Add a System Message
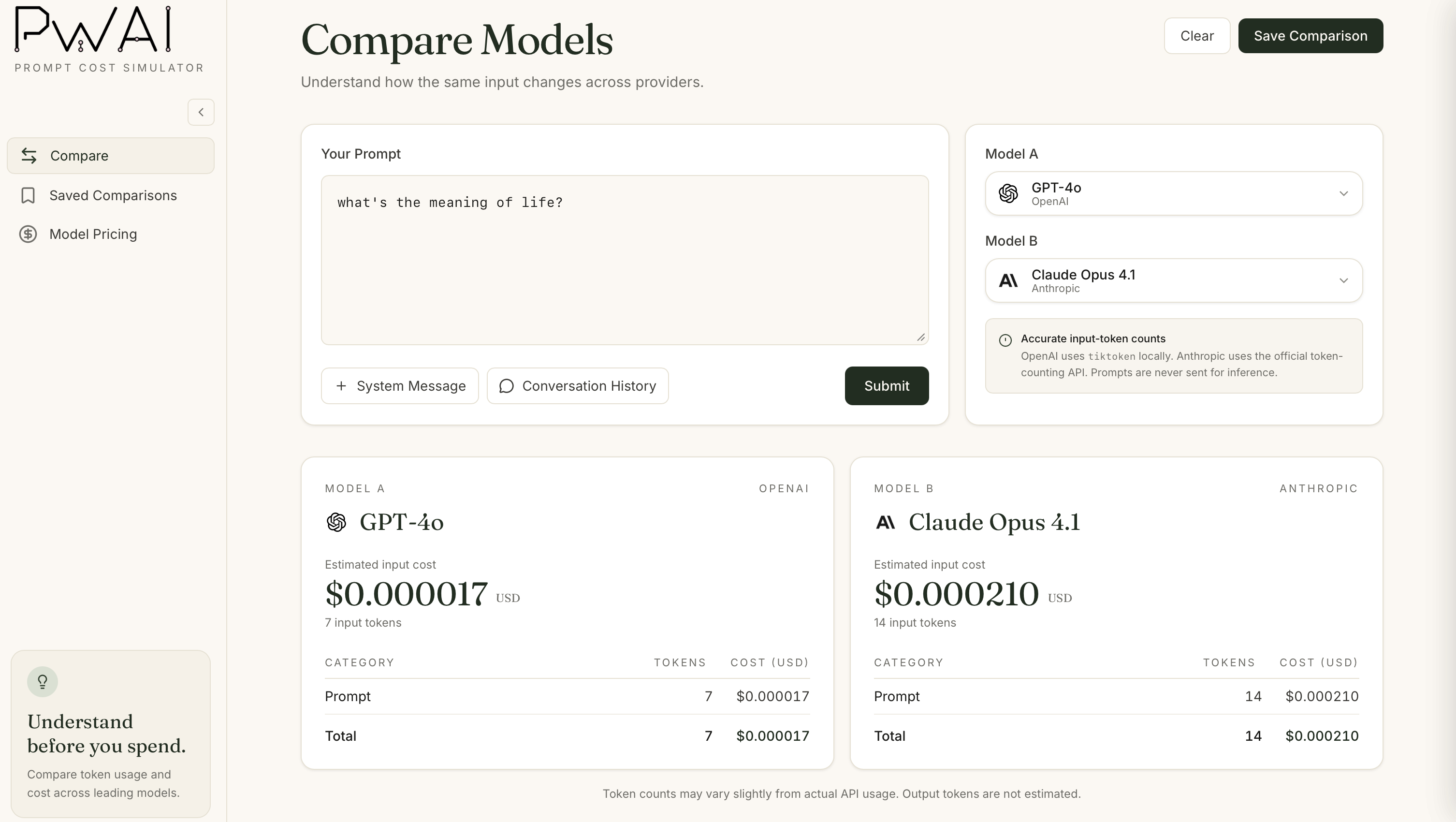This screenshot has height=822, width=1456. pos(400,385)
